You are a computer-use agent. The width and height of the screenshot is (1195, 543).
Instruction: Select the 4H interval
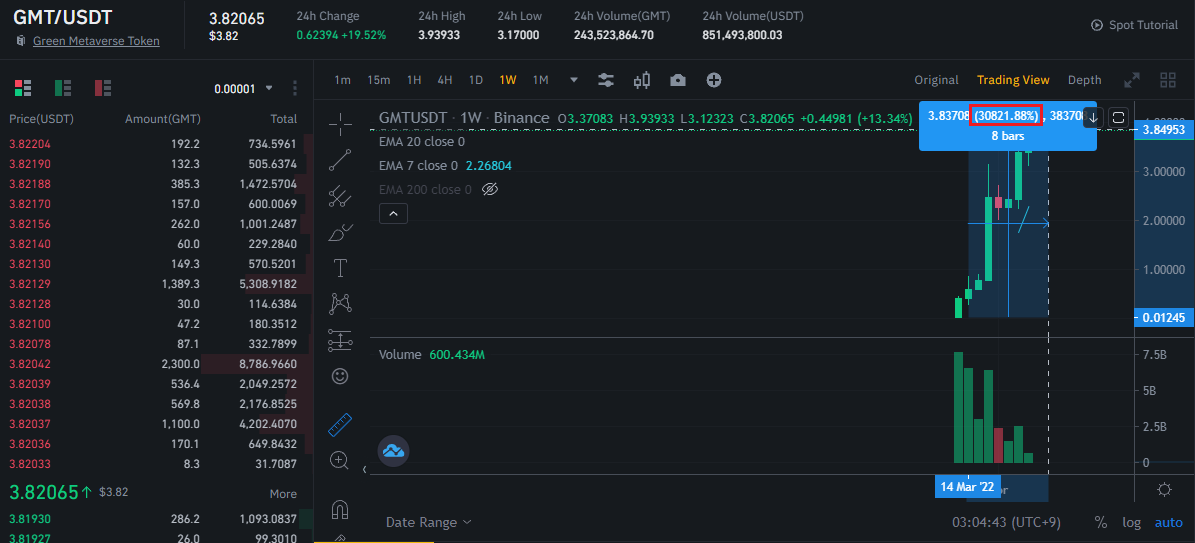444,80
